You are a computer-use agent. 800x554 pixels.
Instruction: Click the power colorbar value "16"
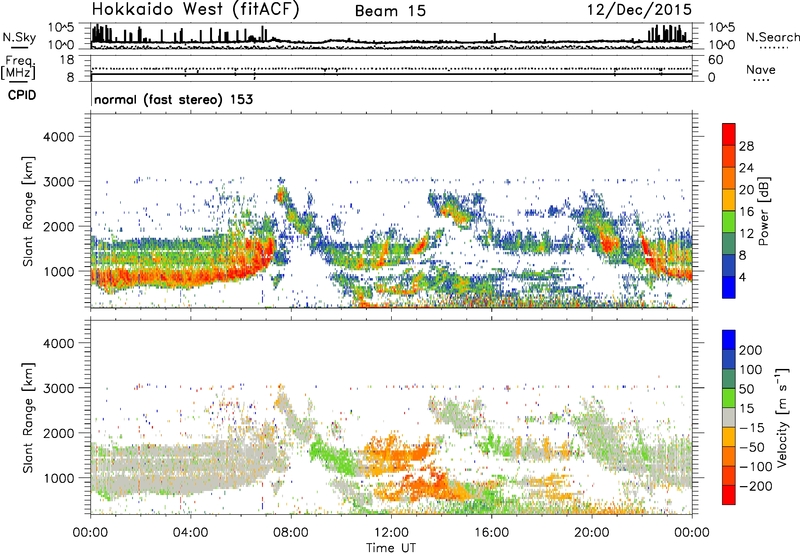pos(746,212)
